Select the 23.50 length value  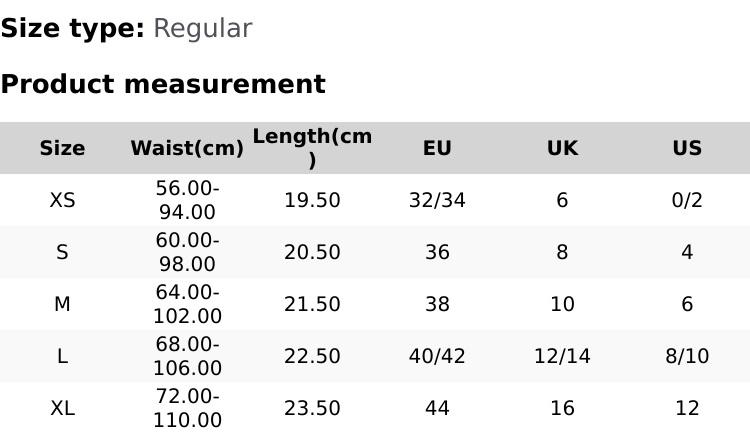[312, 408]
